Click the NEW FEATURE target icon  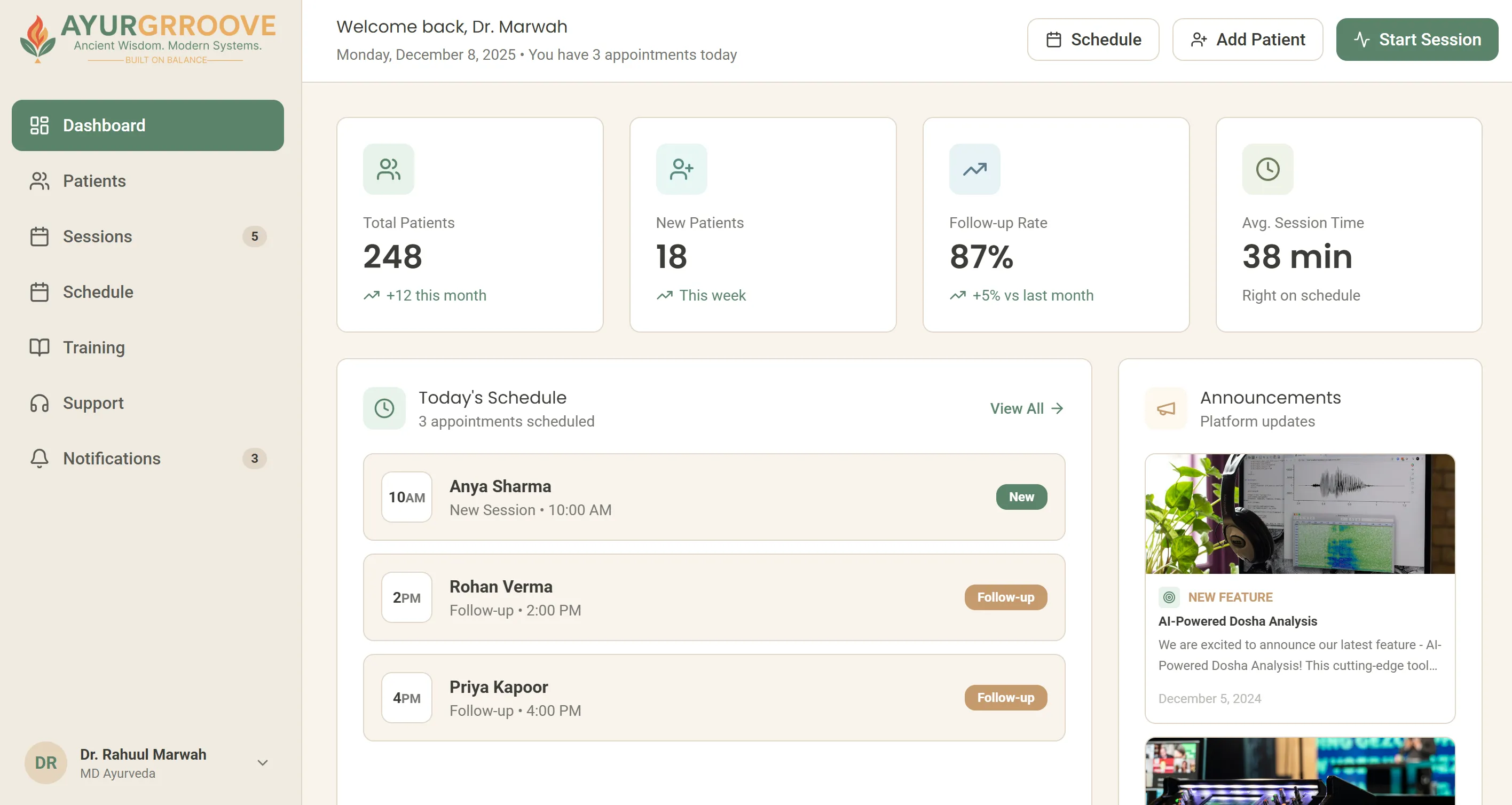point(1169,597)
